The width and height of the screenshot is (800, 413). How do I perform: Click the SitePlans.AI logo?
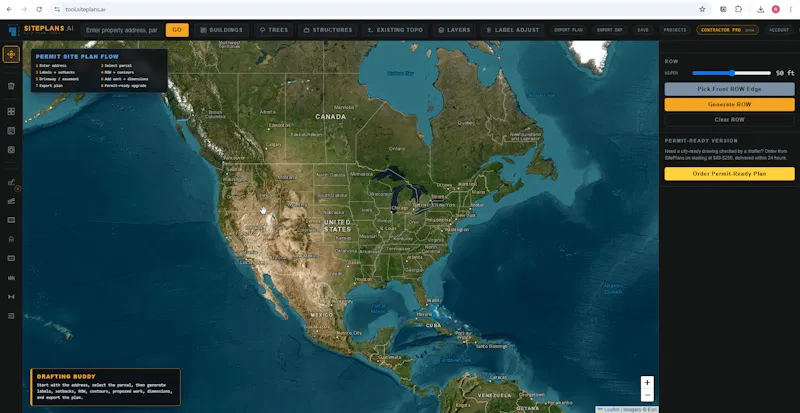(x=41, y=30)
